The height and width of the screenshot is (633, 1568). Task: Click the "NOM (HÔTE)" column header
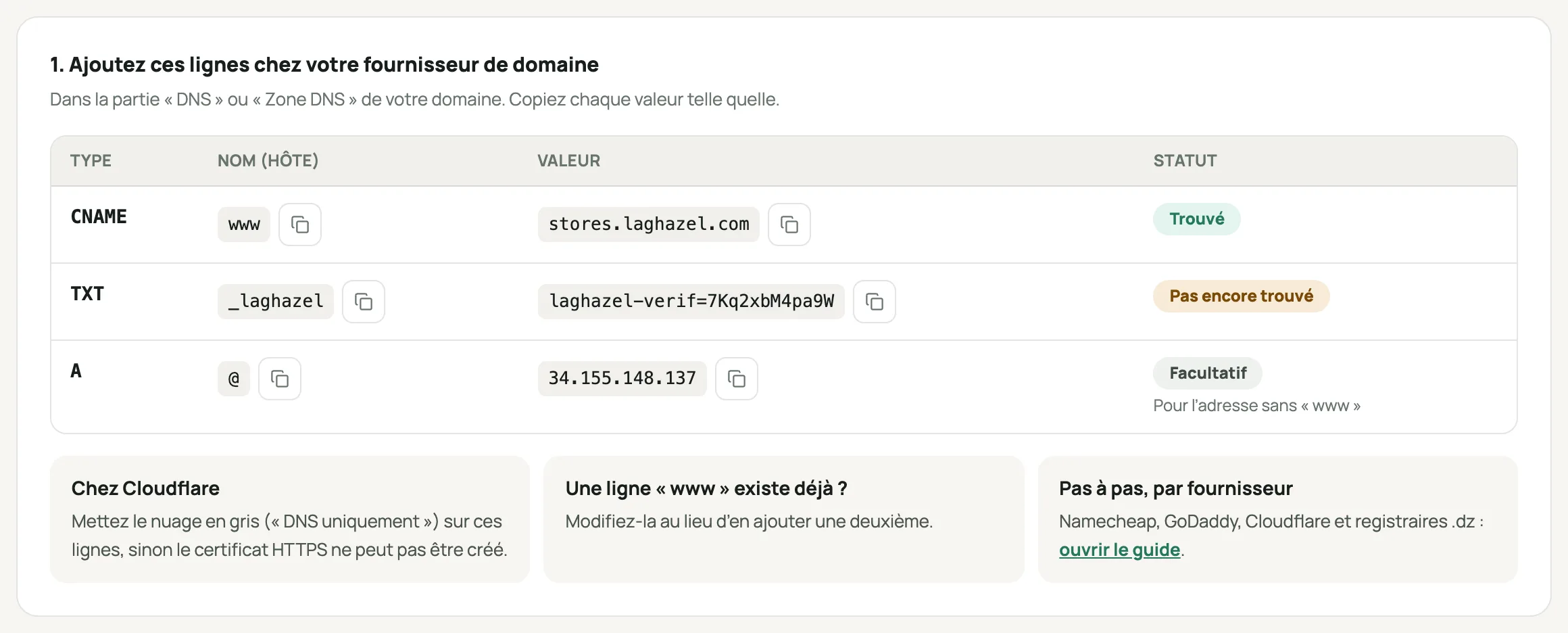click(x=268, y=160)
